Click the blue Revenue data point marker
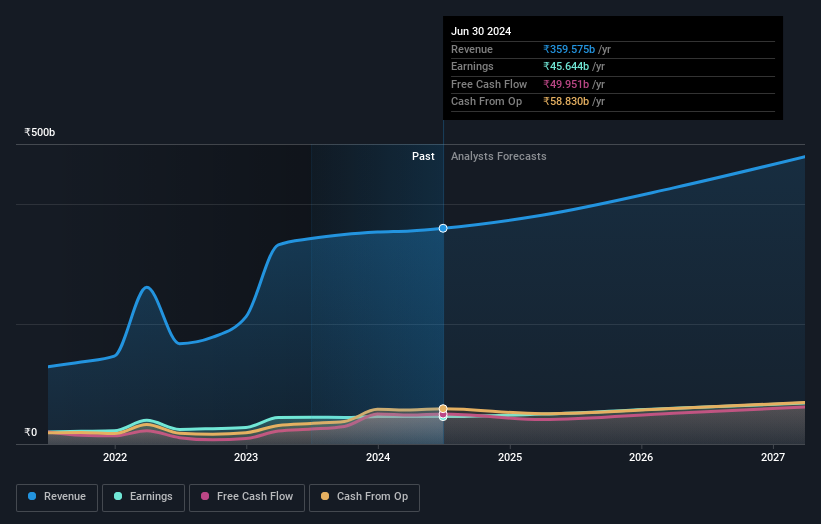 (443, 228)
